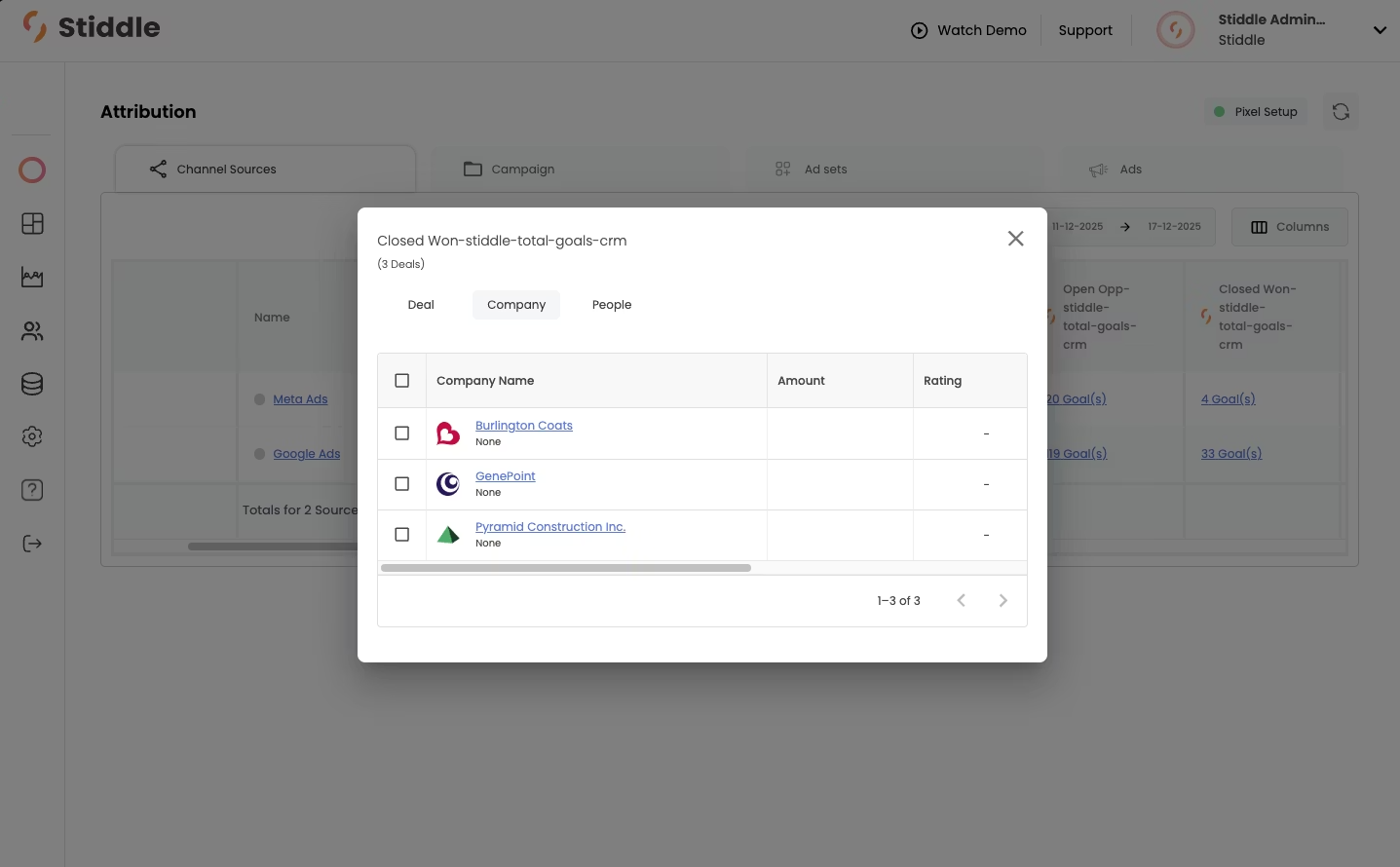Open the Ads tab
Image resolution: width=1400 pixels, height=867 pixels.
(x=1201, y=170)
